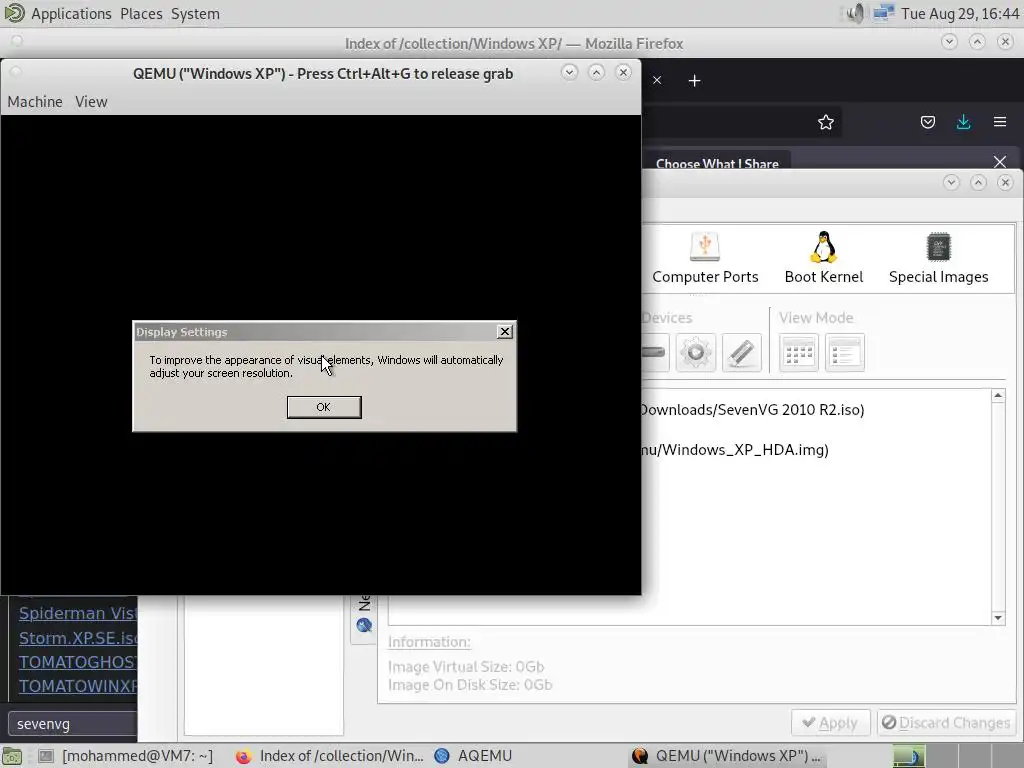Click the Ubuntu MATE logo in top panel
Screen dimensions: 1024x768
(14, 13)
